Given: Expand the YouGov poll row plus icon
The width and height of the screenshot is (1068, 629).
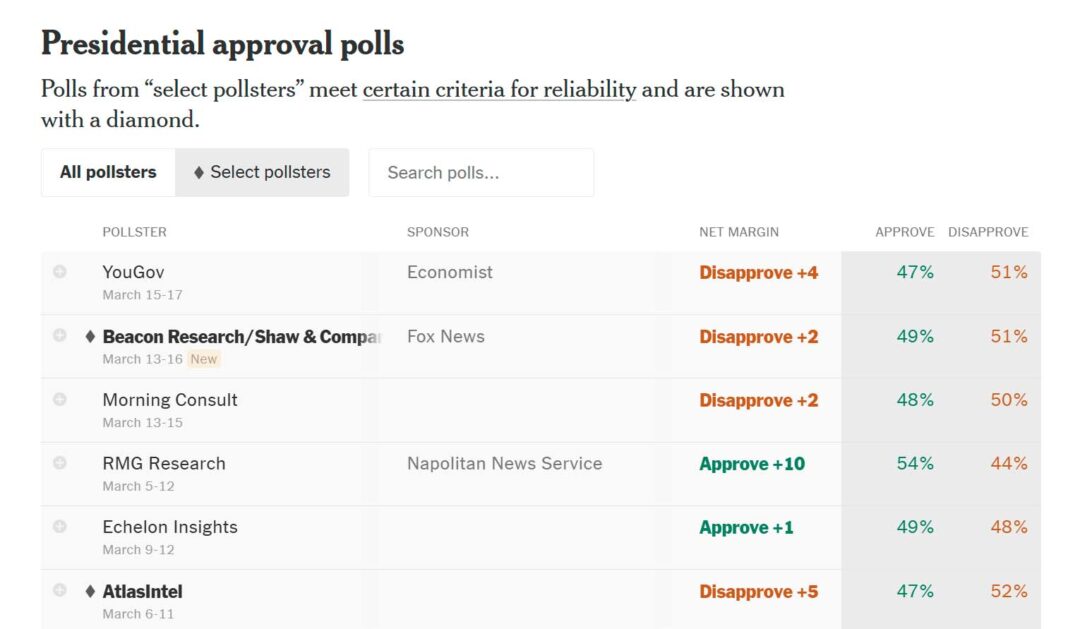Looking at the screenshot, I should click(x=60, y=272).
